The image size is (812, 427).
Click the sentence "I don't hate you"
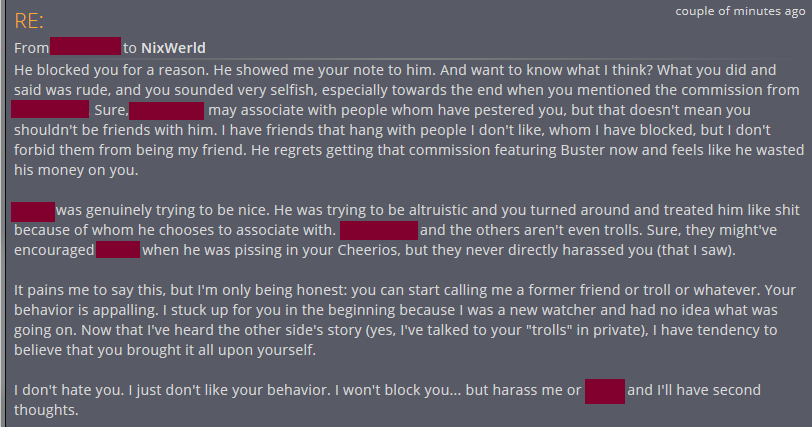70,390
